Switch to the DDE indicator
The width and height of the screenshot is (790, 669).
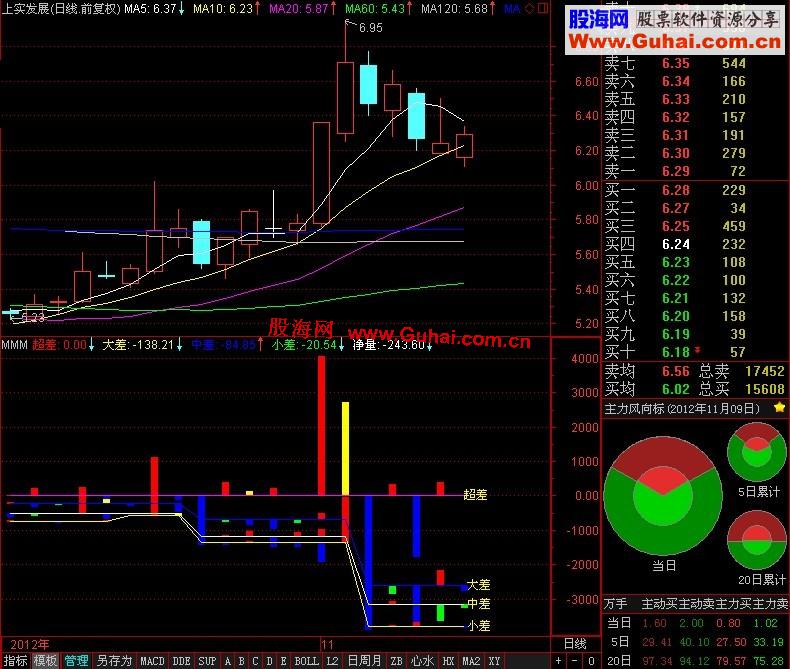(x=181, y=661)
